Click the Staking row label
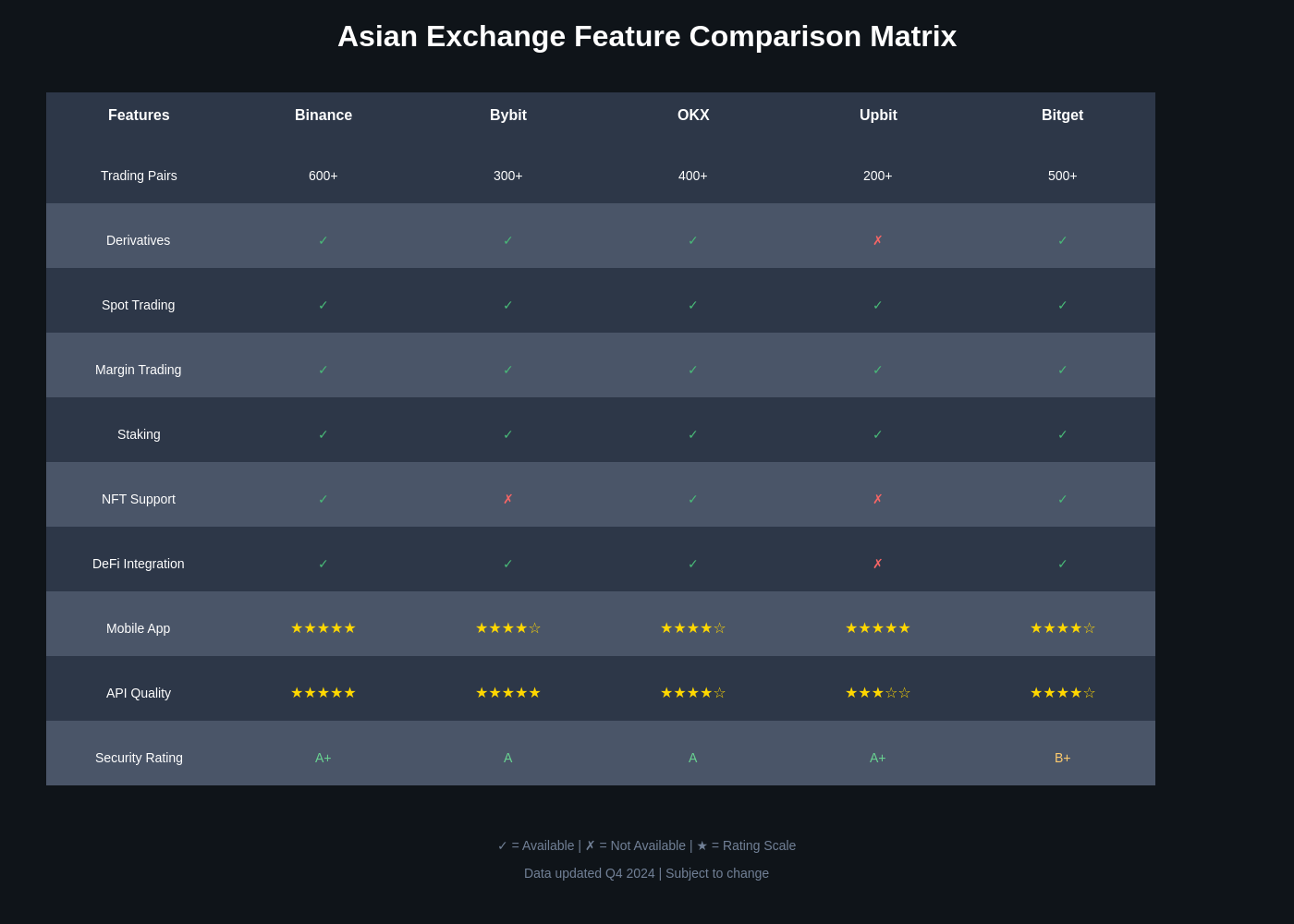This screenshot has height=924, width=1294. (139, 434)
